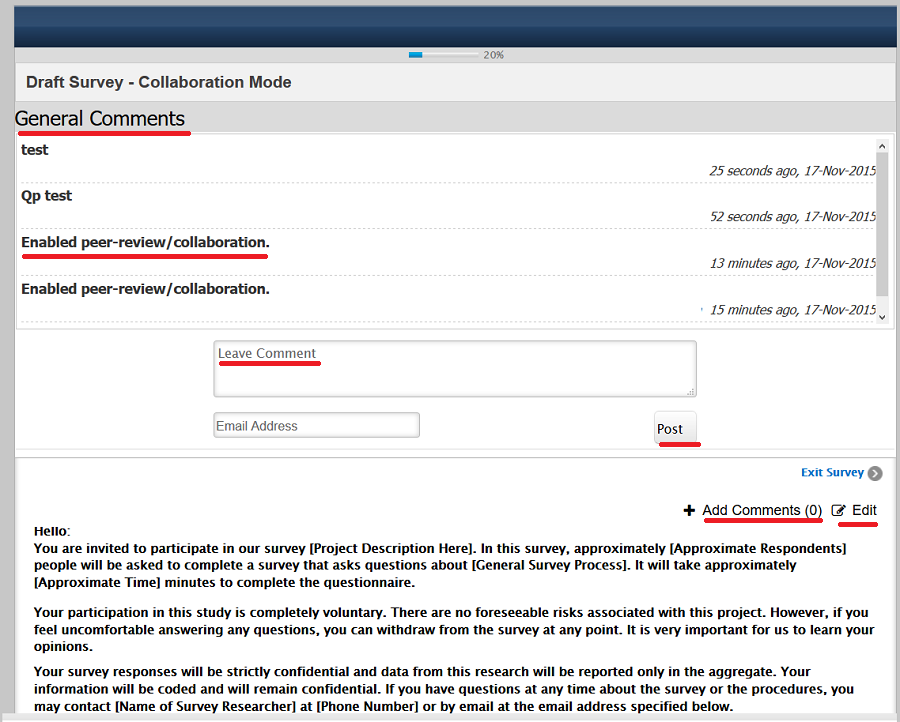The height and width of the screenshot is (722, 900).
Task: Follow the Exit Survey link
Action: tap(832, 472)
